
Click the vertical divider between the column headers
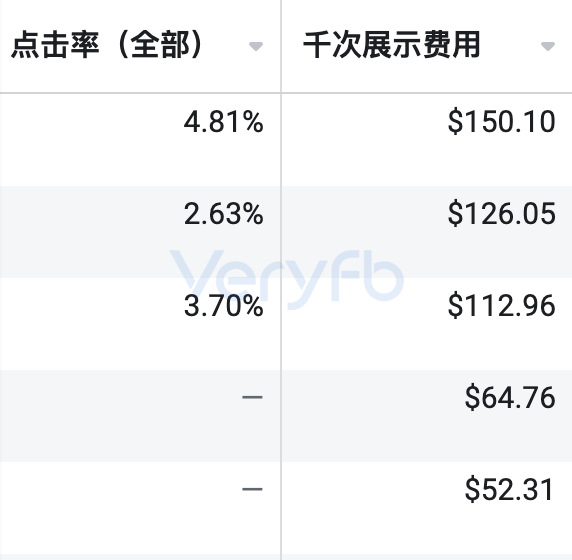click(x=281, y=46)
